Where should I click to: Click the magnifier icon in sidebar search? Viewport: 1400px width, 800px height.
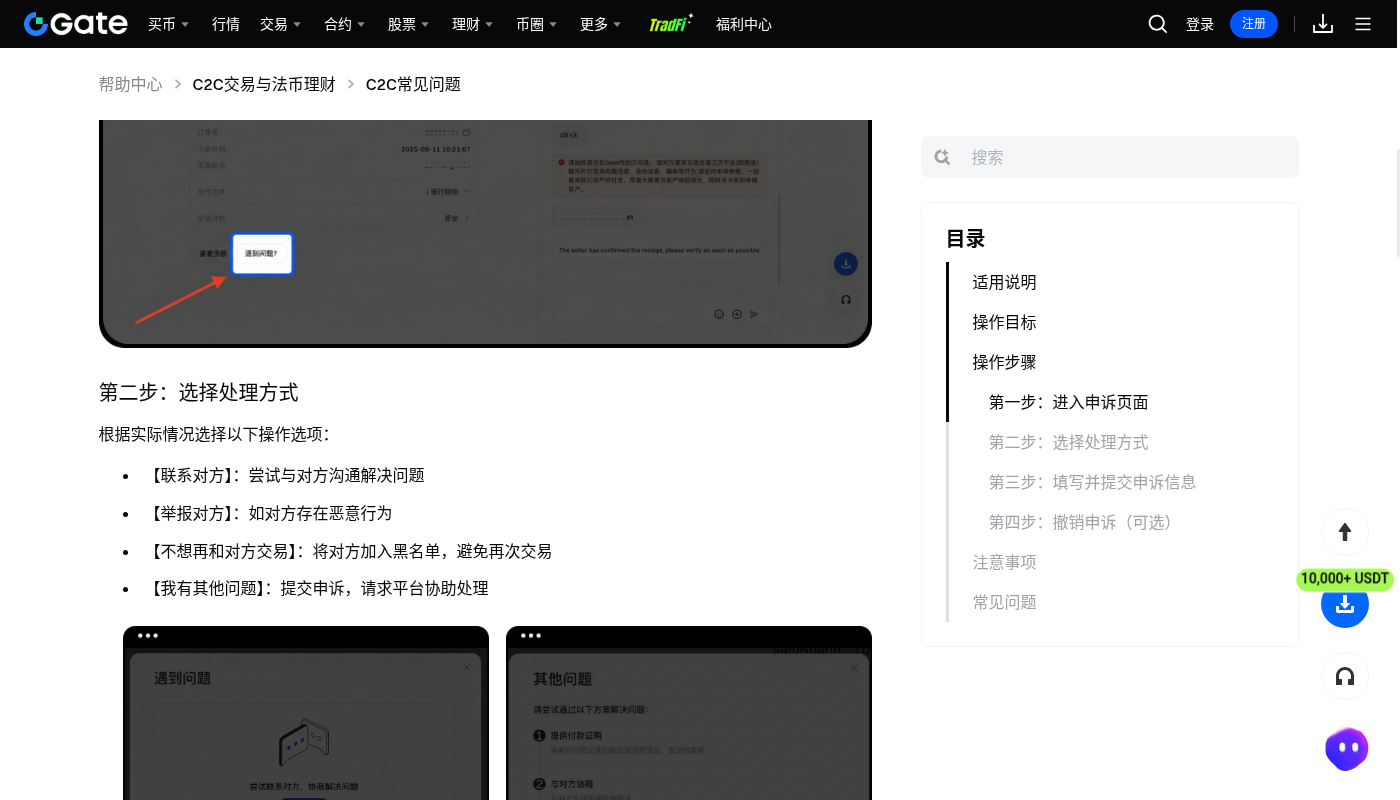(942, 157)
